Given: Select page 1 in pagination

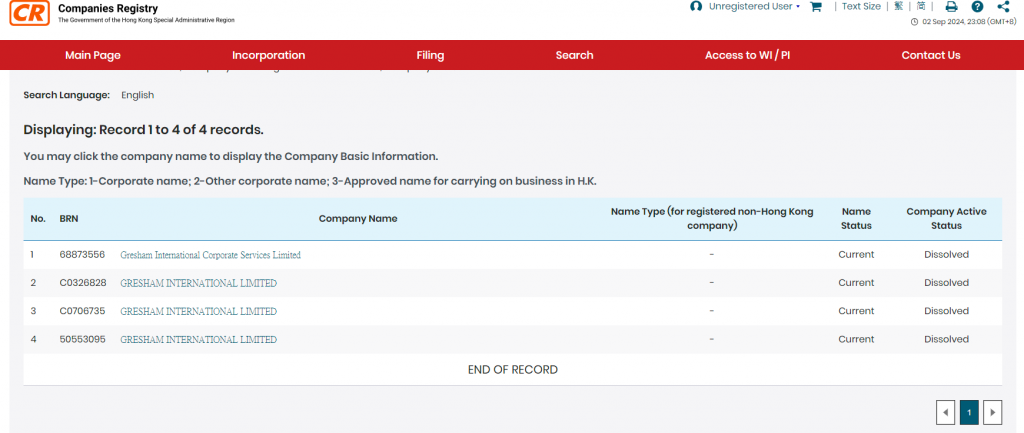Looking at the screenshot, I should [x=969, y=412].
